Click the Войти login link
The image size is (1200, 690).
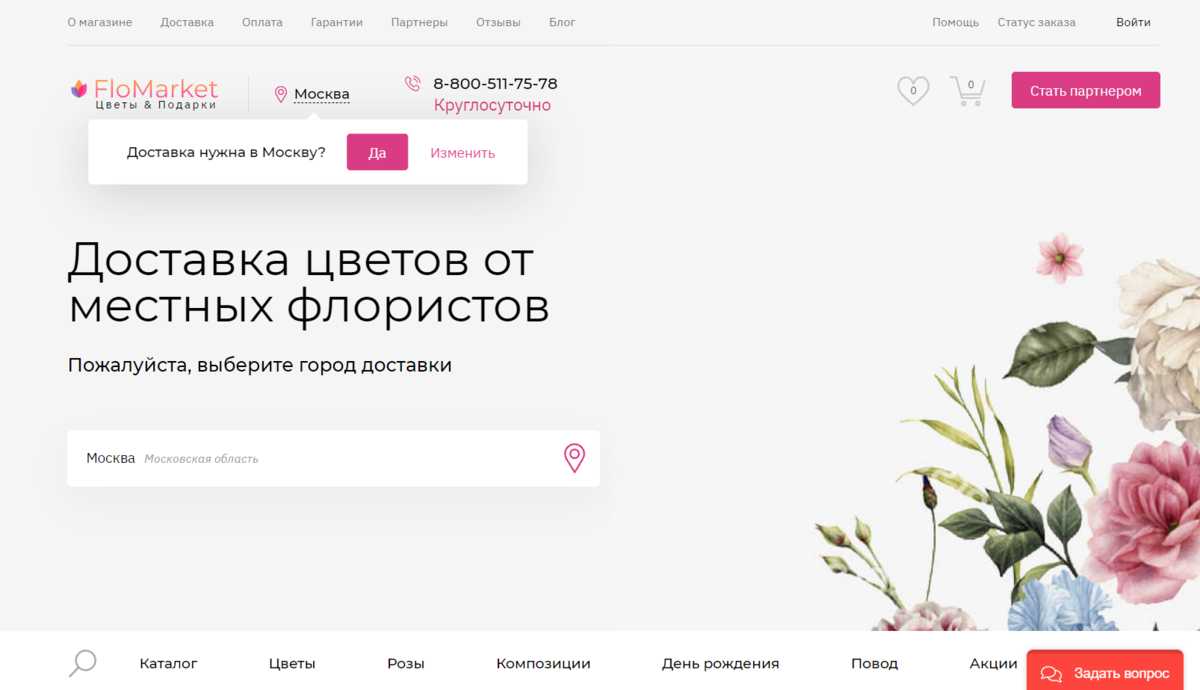(x=1132, y=21)
